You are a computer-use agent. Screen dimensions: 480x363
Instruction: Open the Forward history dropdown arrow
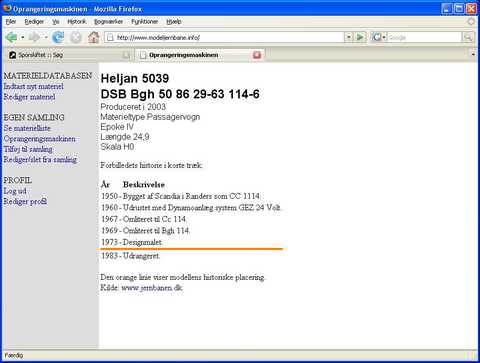click(46, 37)
